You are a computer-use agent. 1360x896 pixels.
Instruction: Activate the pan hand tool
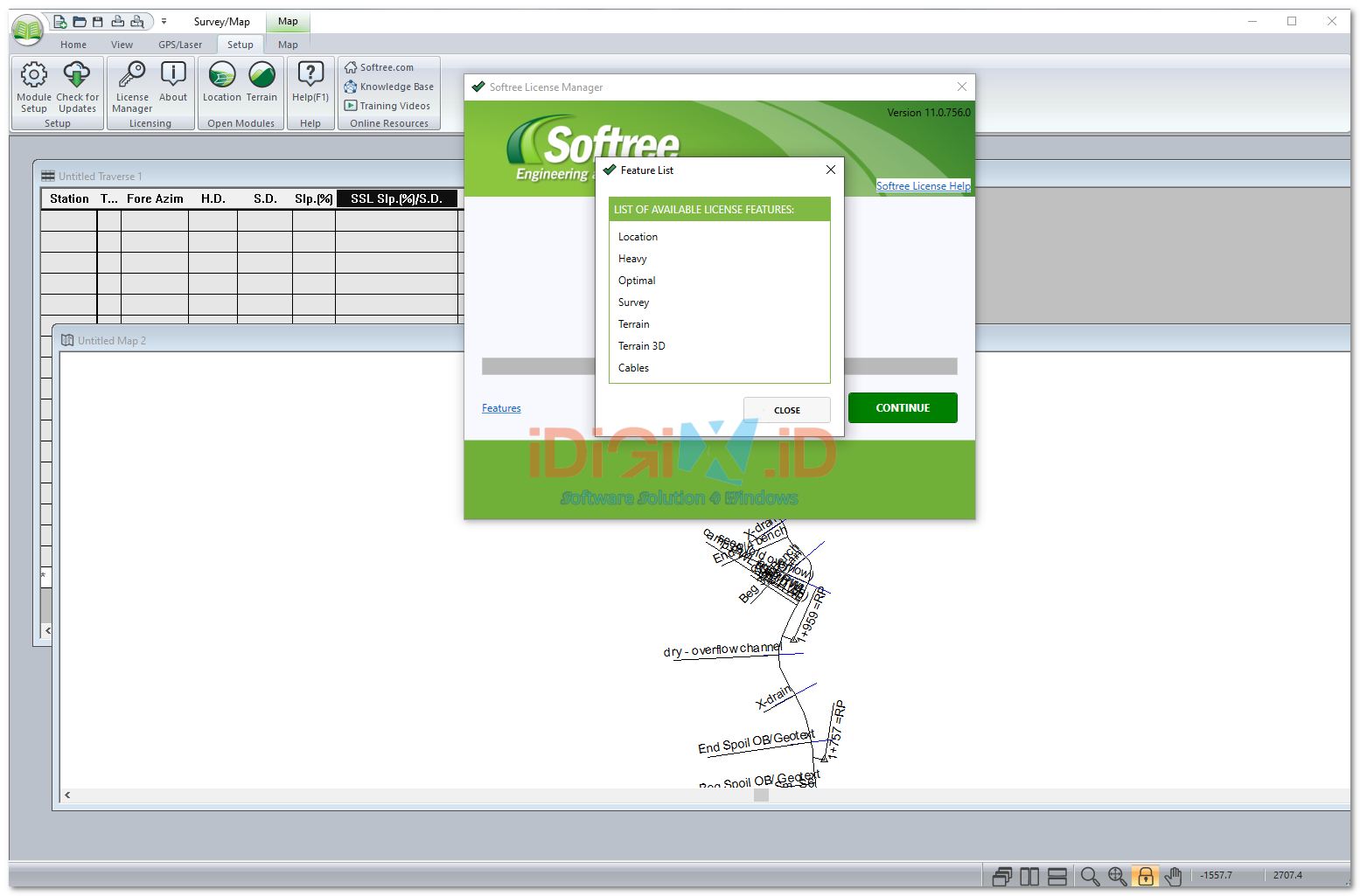(1174, 876)
